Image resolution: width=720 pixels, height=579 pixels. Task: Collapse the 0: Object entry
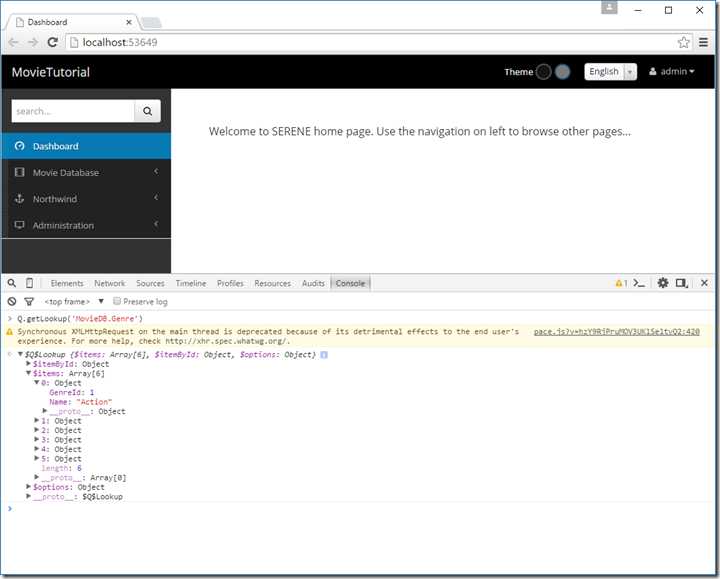pyautogui.click(x=37, y=382)
